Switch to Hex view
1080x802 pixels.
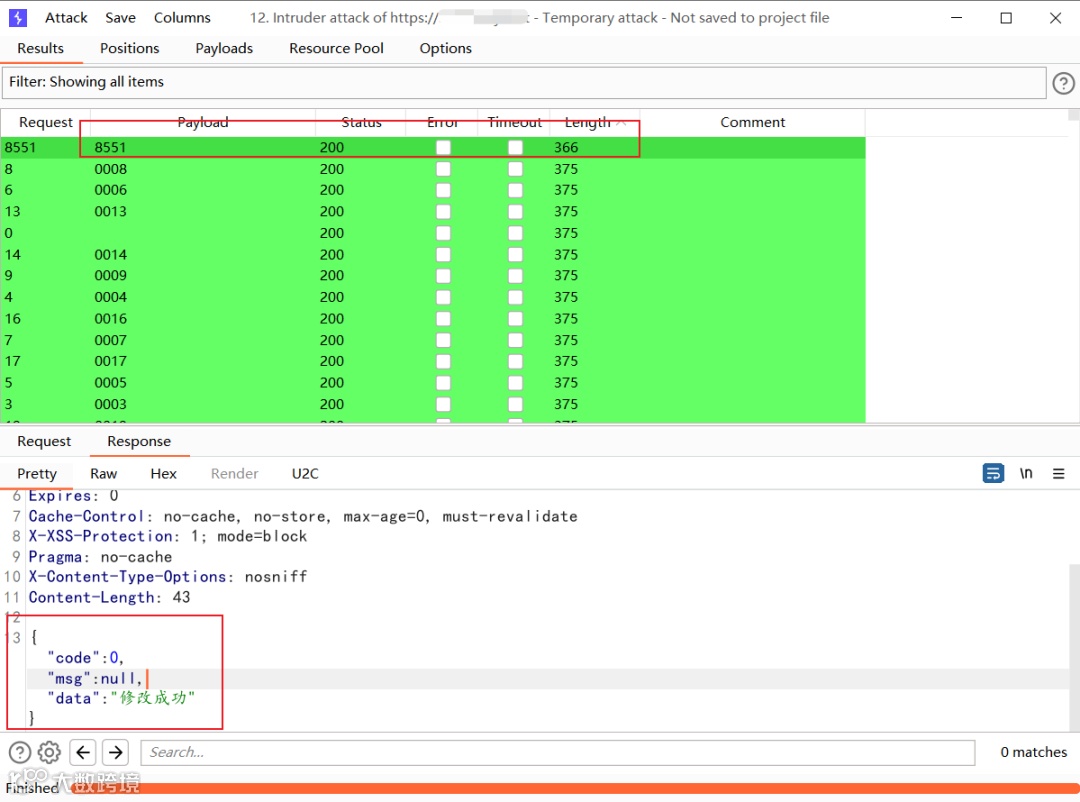click(163, 473)
